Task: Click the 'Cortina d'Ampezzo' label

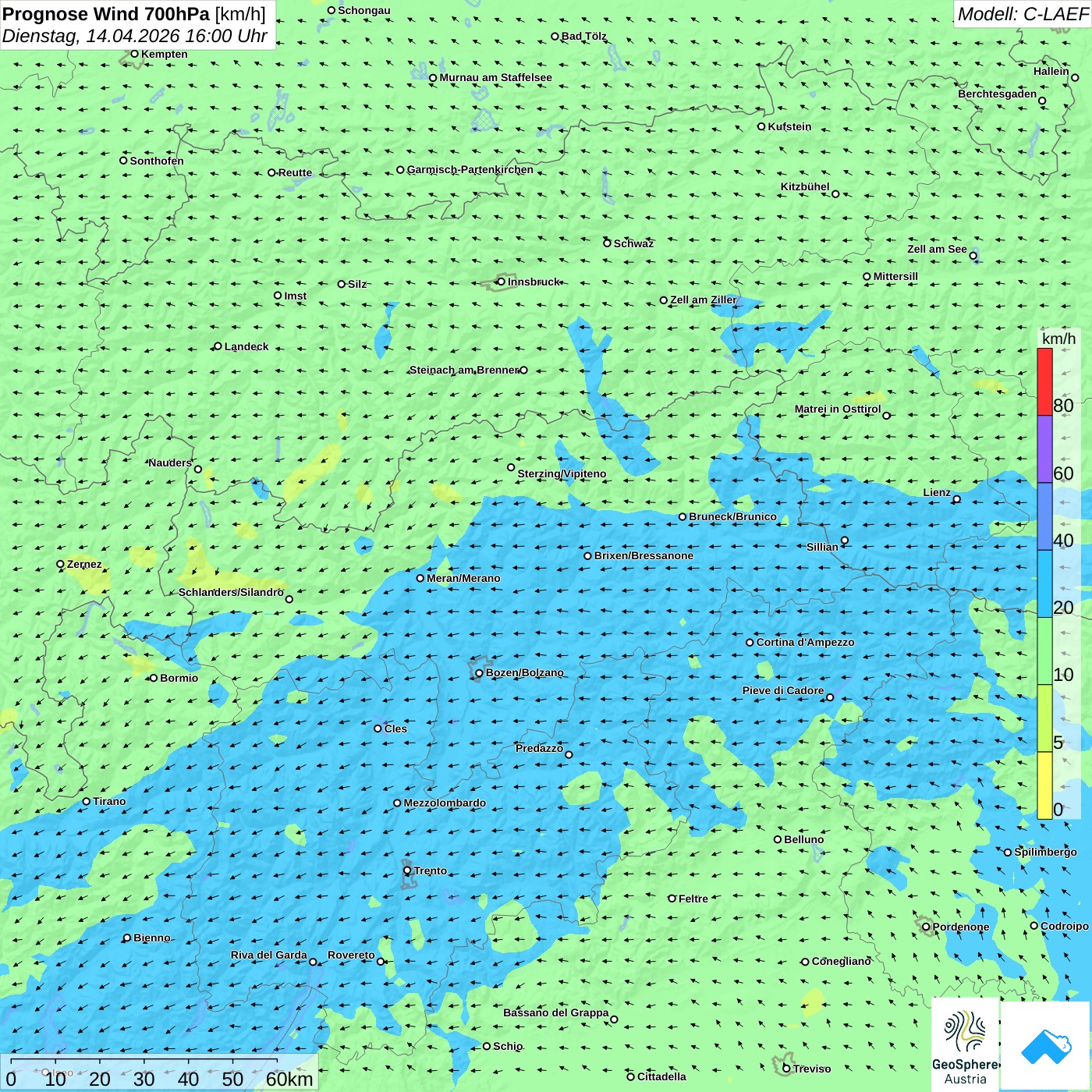Action: (805, 642)
